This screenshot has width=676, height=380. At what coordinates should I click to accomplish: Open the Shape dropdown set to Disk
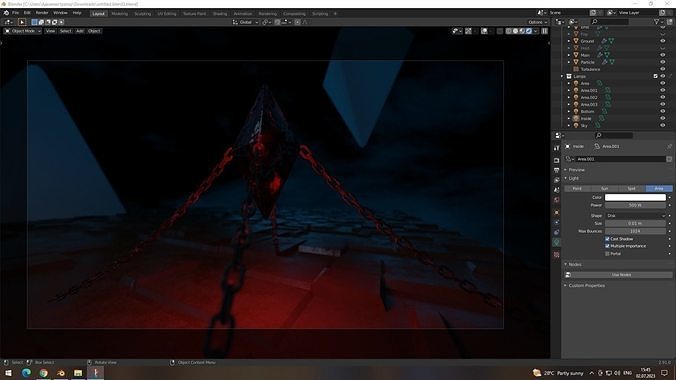(635, 215)
